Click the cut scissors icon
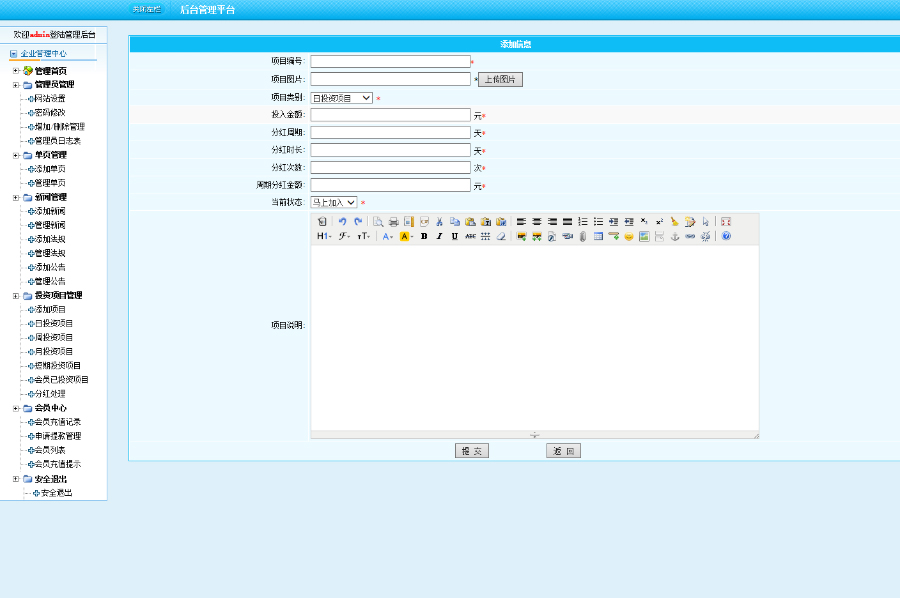Screen dimensions: 900x598 point(439,221)
